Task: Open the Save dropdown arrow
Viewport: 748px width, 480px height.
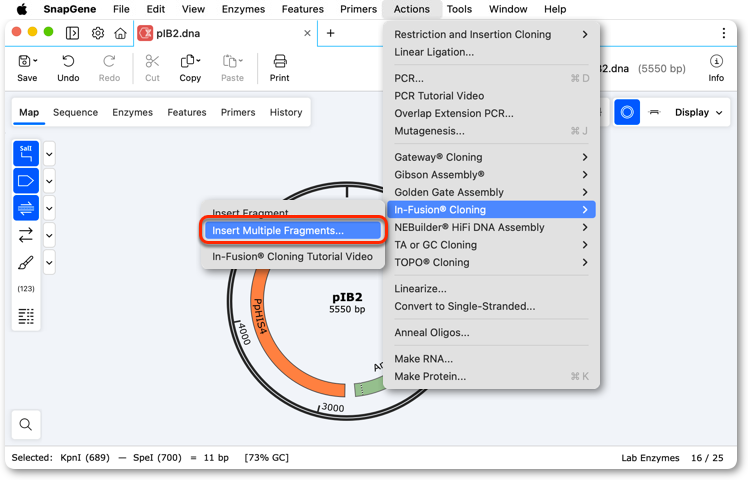Action: (36, 61)
